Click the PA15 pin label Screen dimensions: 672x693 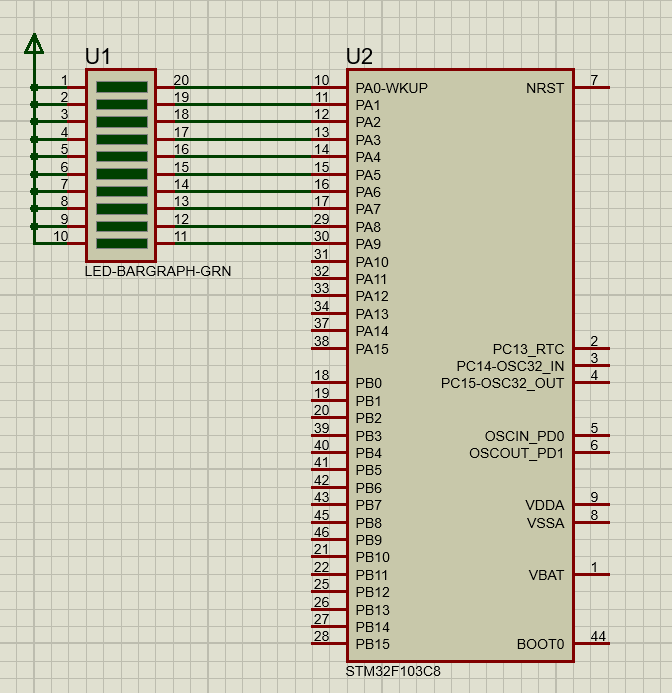coord(372,349)
